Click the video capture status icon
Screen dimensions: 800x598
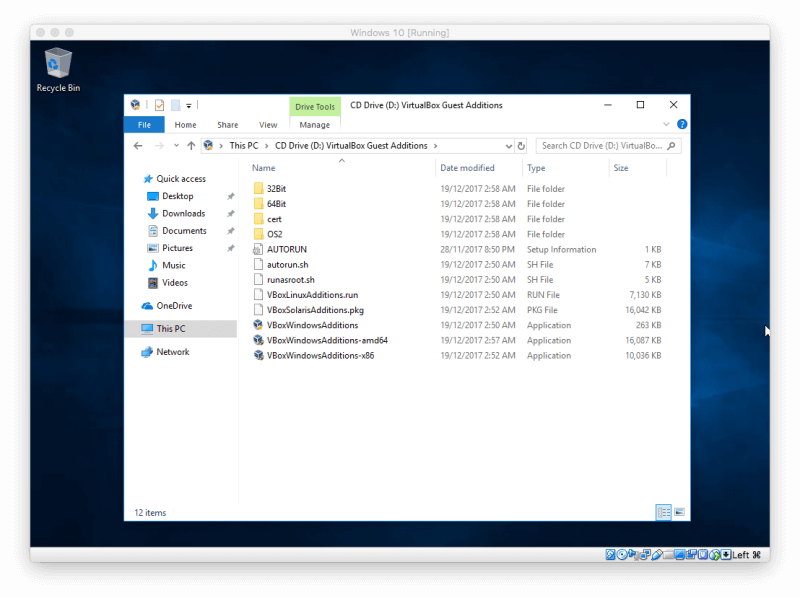coord(691,555)
